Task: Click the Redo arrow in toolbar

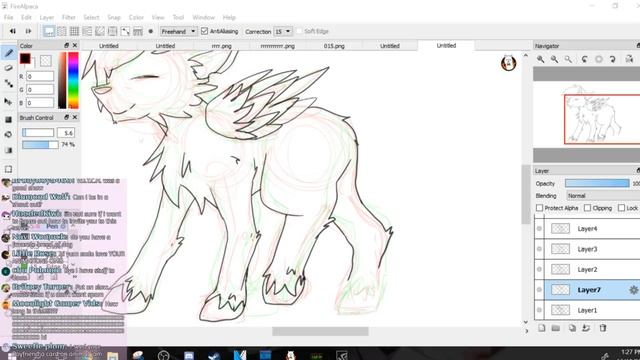Action: point(28,31)
